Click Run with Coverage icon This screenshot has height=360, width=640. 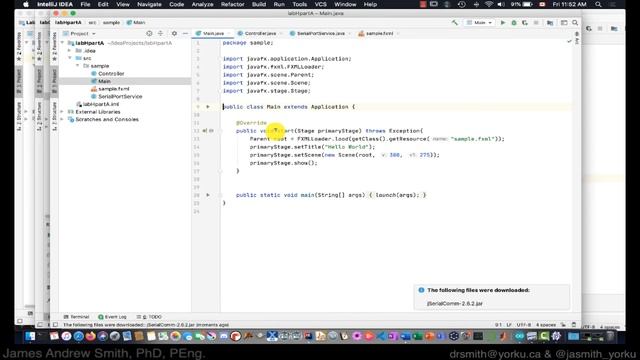pyautogui.click(x=524, y=23)
